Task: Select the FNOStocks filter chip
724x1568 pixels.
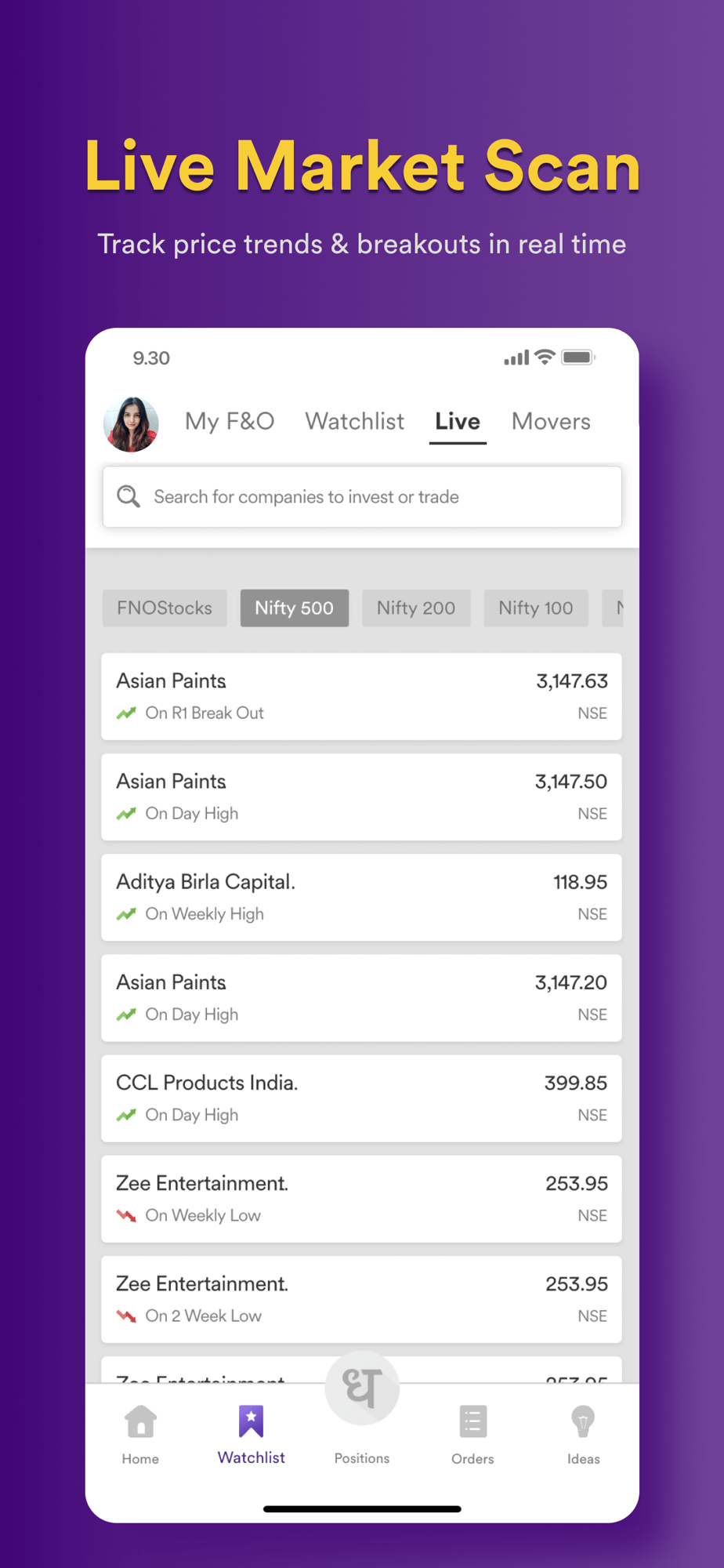Action: [x=165, y=608]
